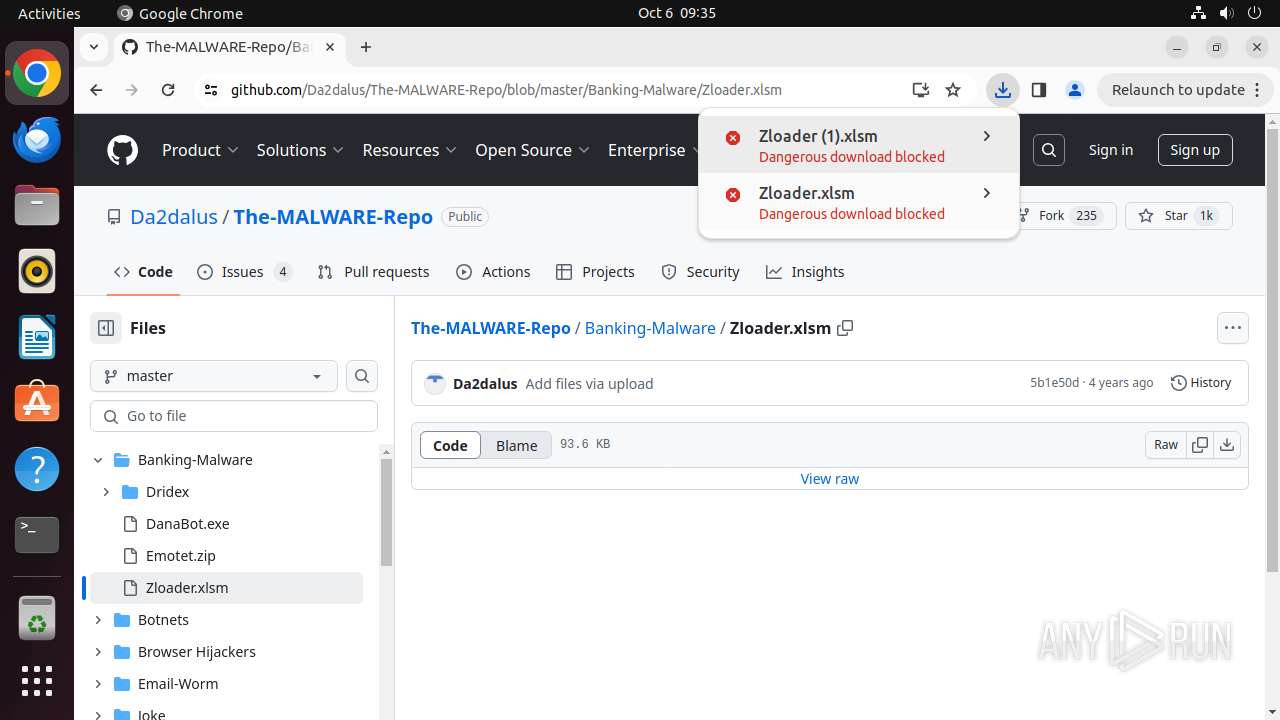Open the commit History
The width and height of the screenshot is (1280, 720).
click(x=1201, y=383)
